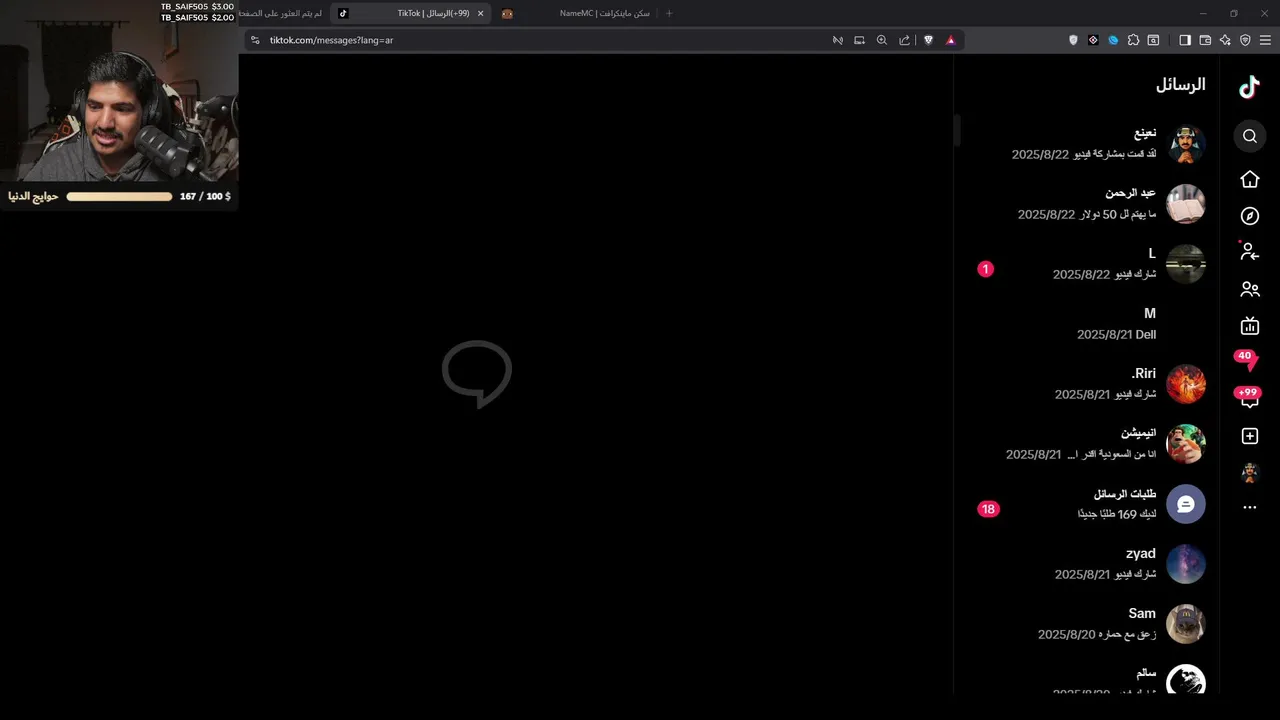Open conversation named L
The height and width of the screenshot is (720, 1280).
[1086, 264]
